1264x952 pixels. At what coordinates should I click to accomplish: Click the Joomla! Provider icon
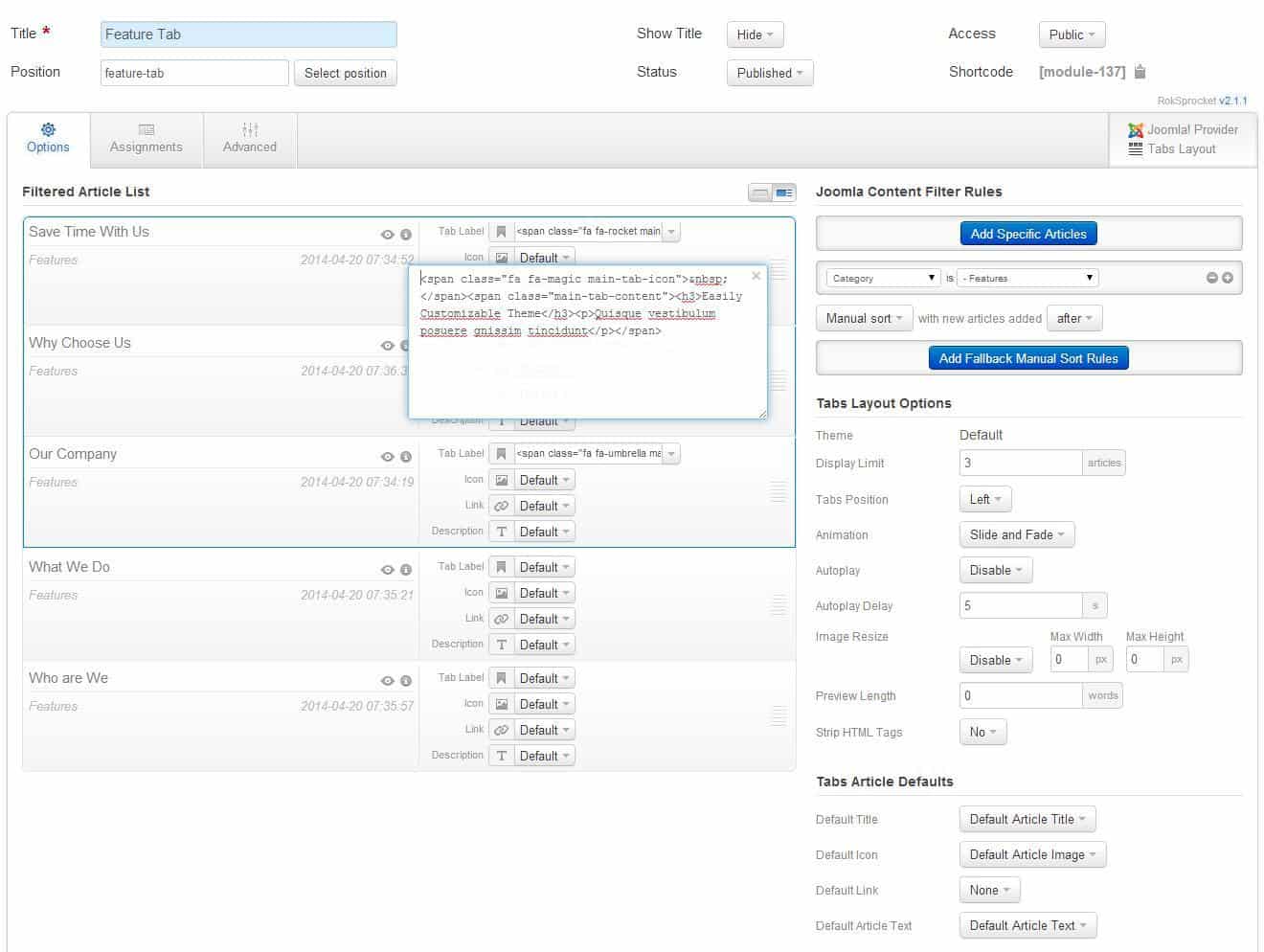pos(1136,129)
